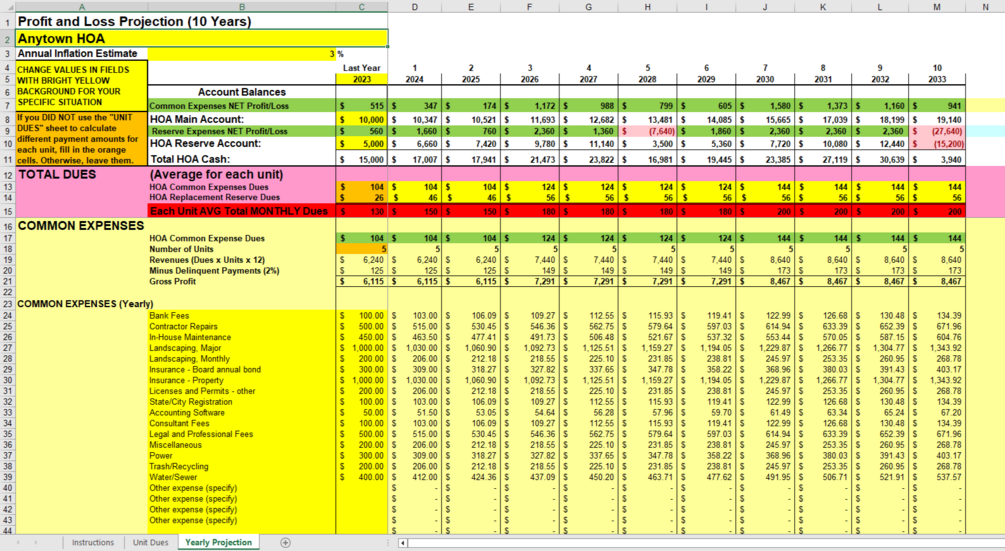Select HOA Reserve Account 2023 value 5,000
Image resolution: width=1005 pixels, height=551 pixels.
[361, 144]
